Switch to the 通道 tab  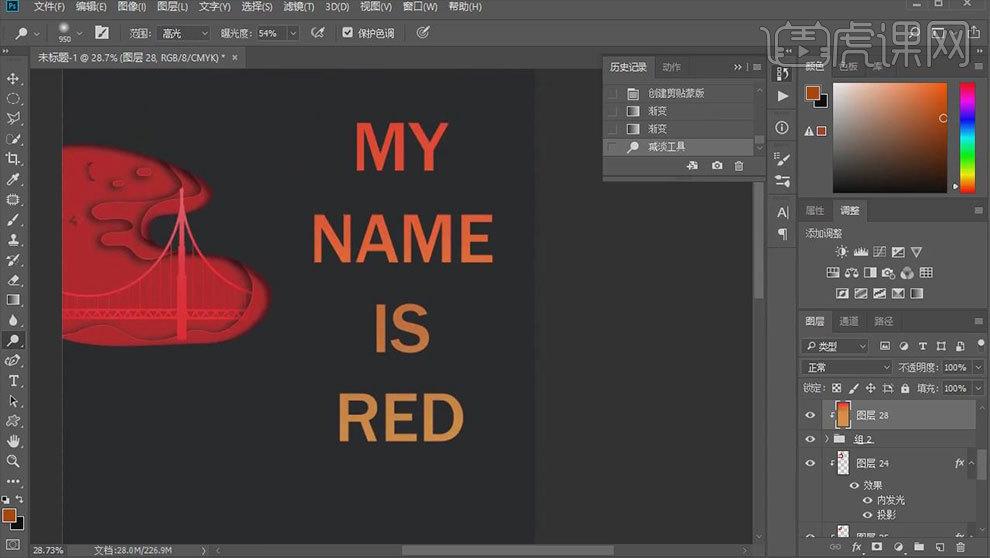pos(848,321)
